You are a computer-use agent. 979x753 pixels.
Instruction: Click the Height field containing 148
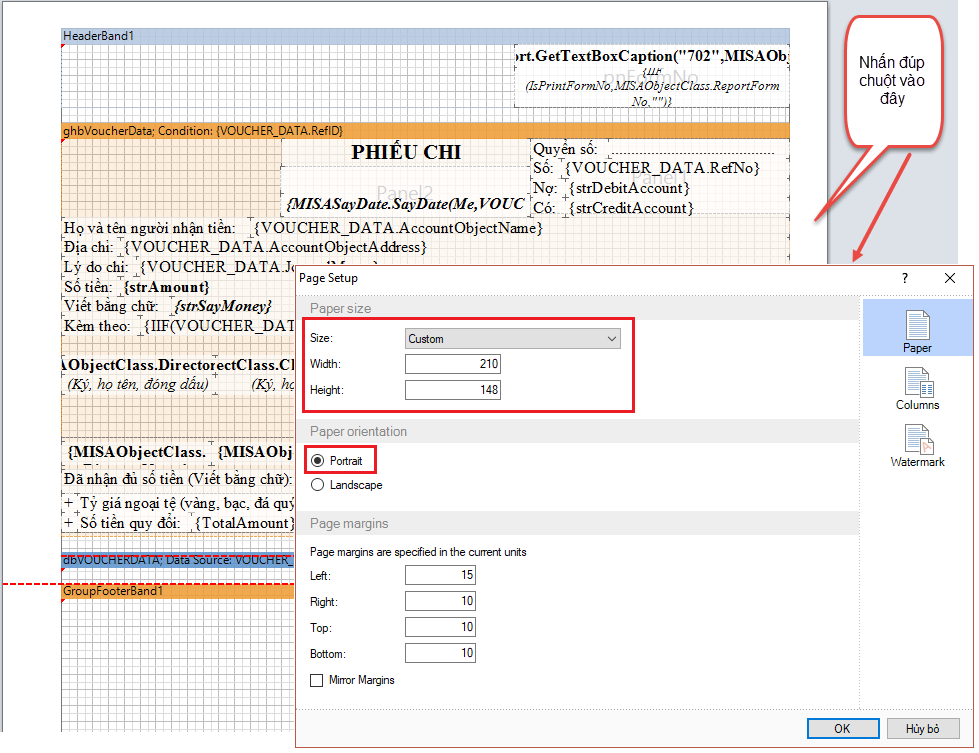tap(452, 389)
